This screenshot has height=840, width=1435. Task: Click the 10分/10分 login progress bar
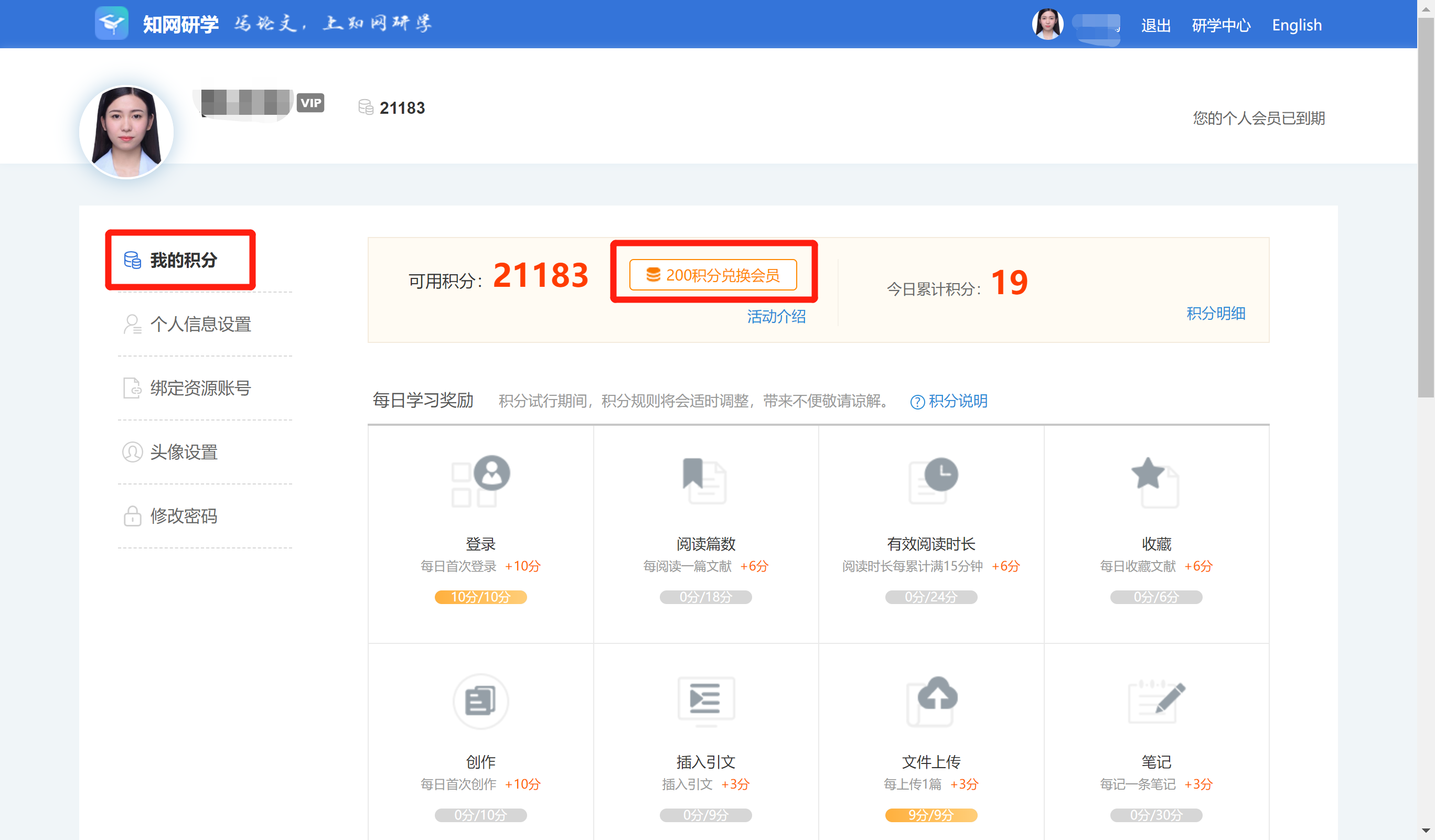[480, 597]
